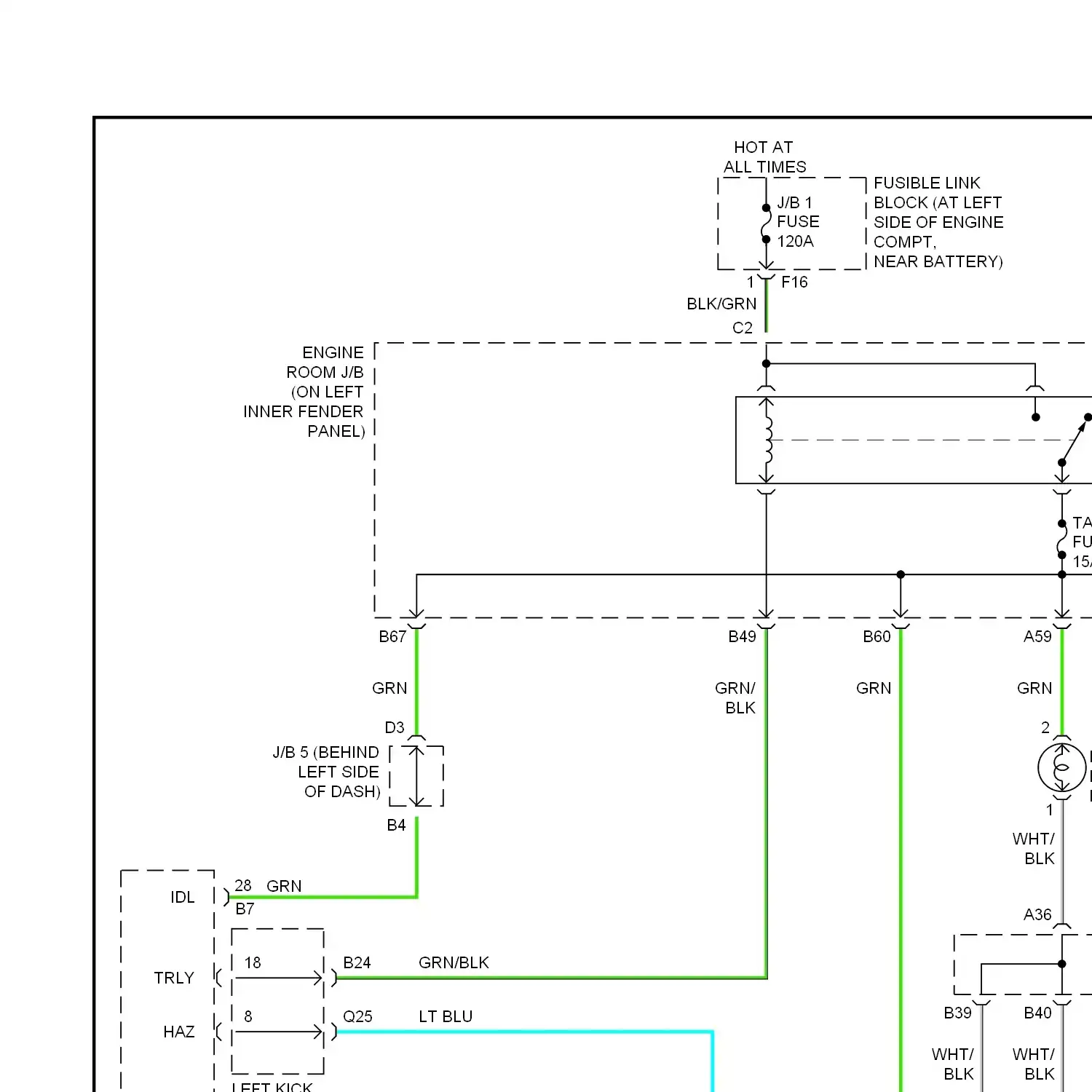
Task: Click the lamp bulb symbol below A59
Action: click(x=1061, y=767)
